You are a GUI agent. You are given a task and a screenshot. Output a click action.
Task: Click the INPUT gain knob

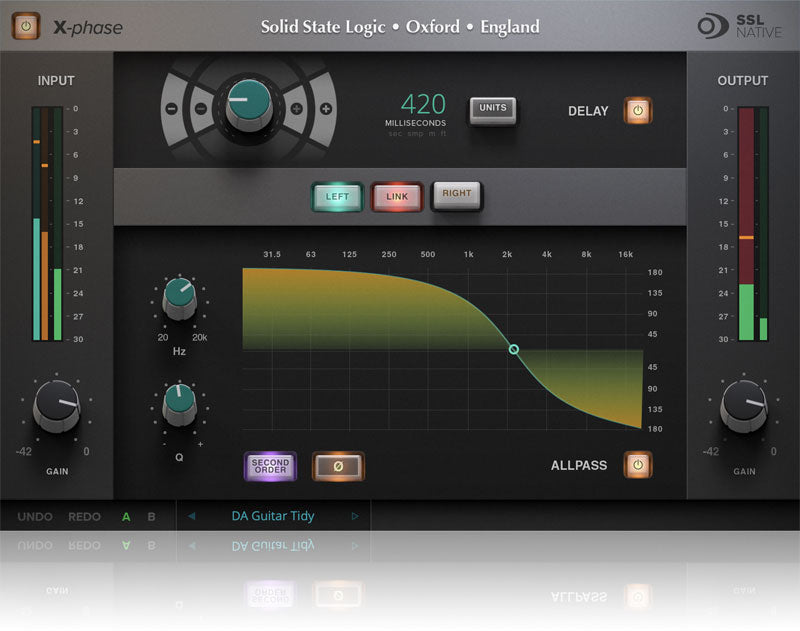[x=57, y=406]
